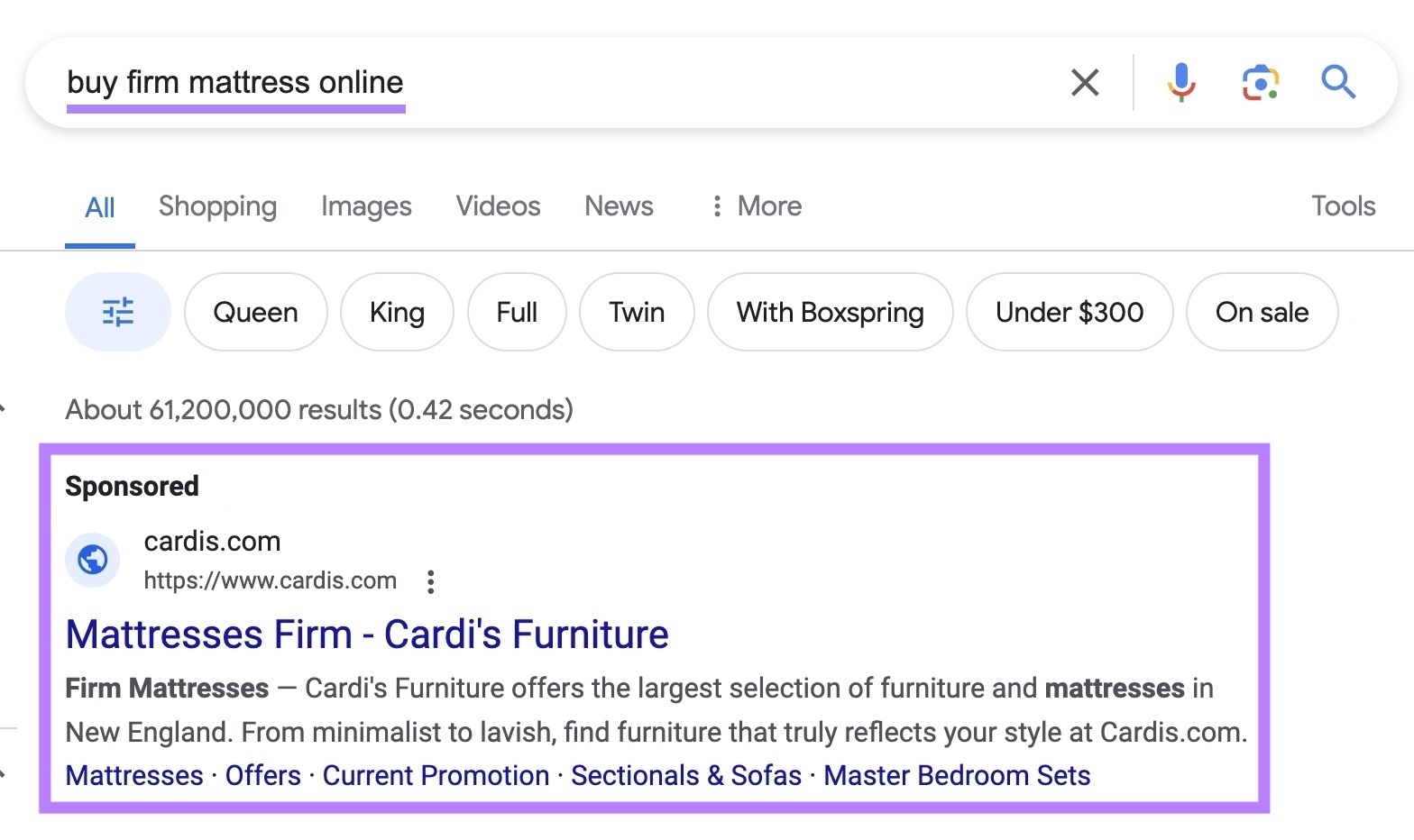
Task: Apply the Under $300 filter chip
Action: (x=1070, y=312)
